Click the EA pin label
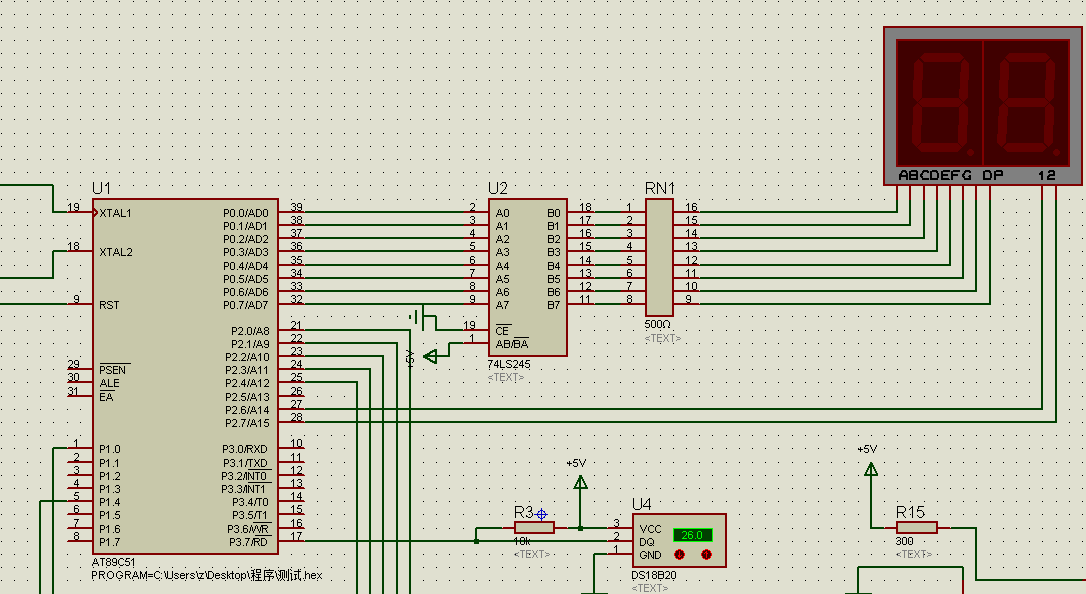 tap(106, 397)
